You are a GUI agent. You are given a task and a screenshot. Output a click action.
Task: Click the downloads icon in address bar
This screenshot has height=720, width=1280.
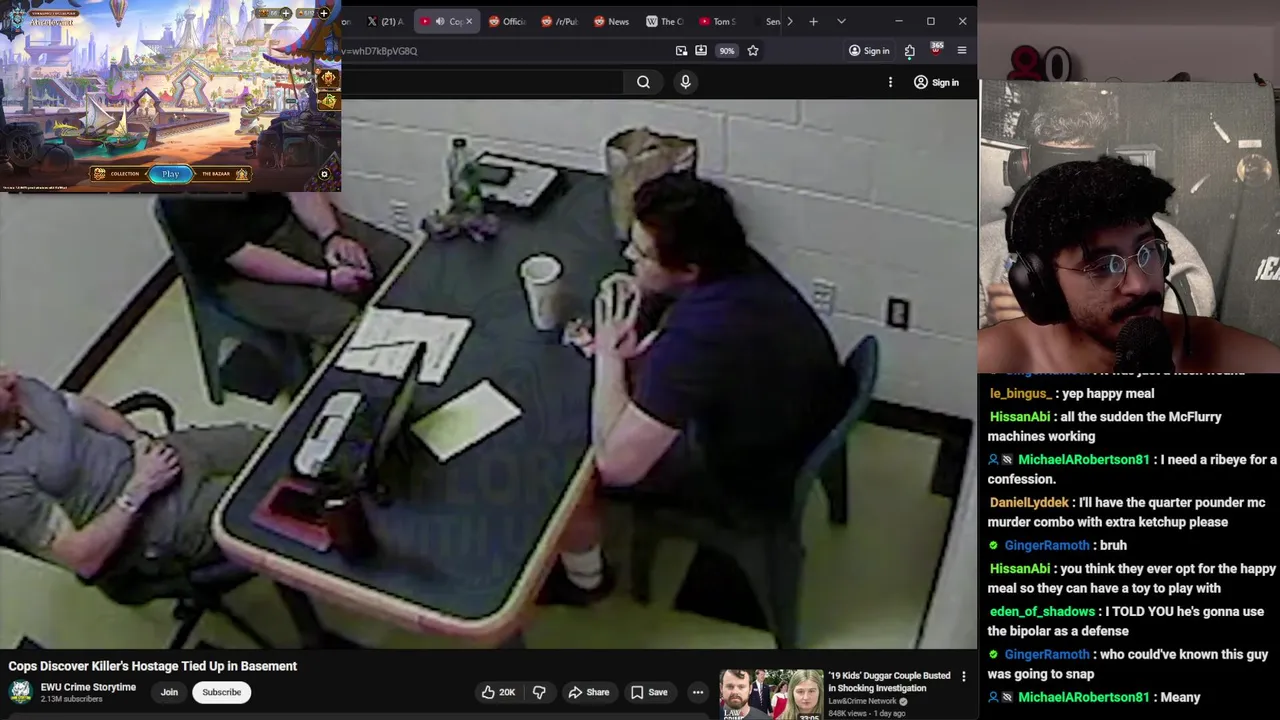[x=701, y=51]
